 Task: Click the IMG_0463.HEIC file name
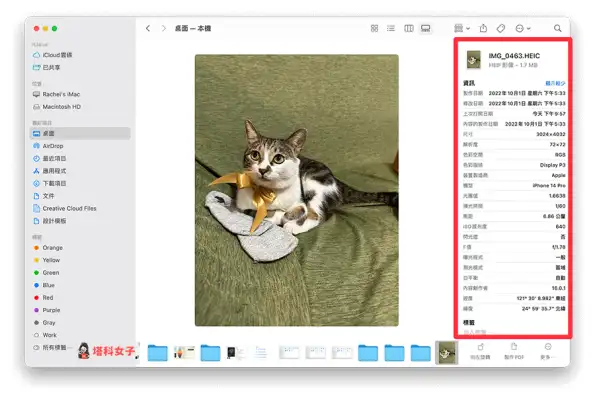(514, 56)
